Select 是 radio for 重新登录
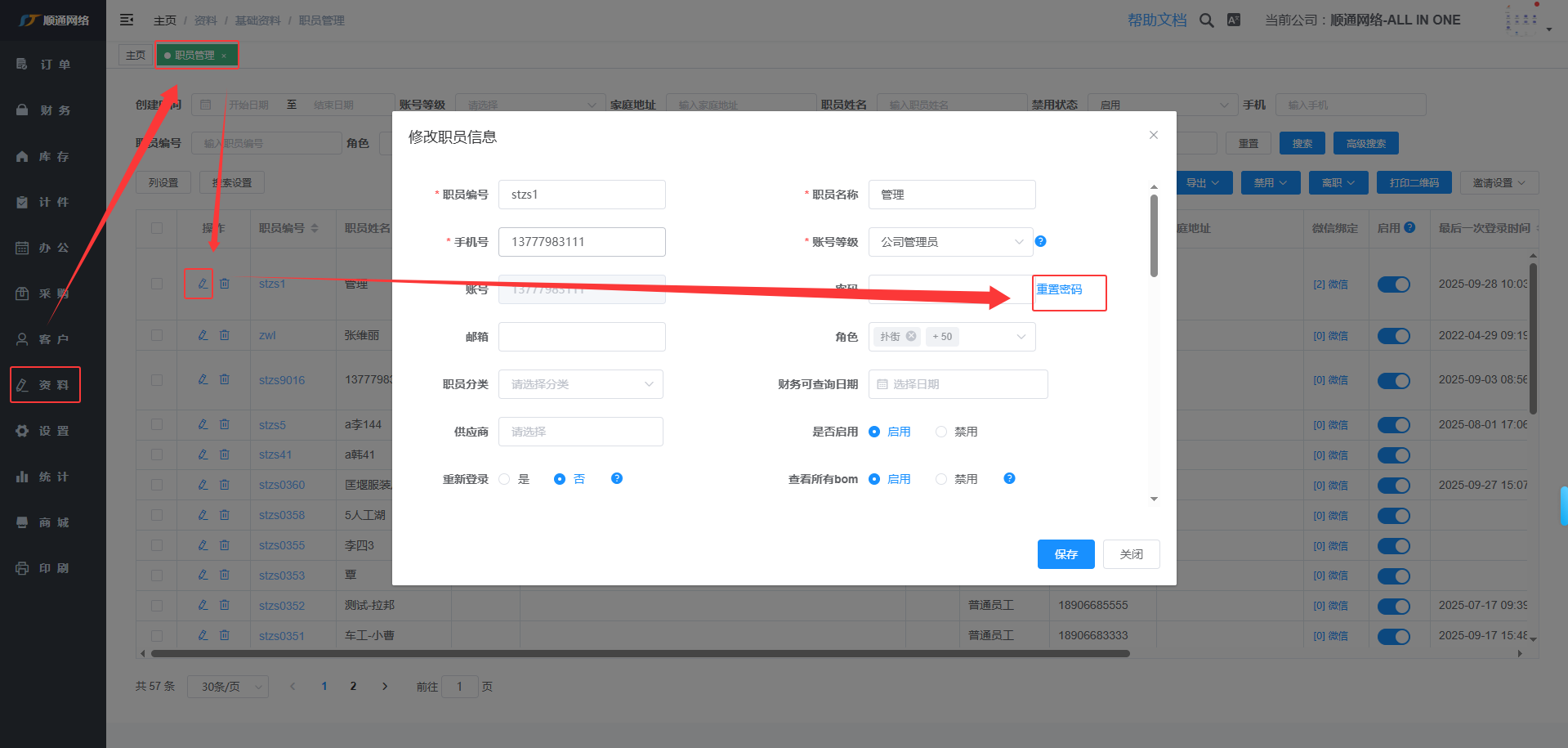Screen dimensions: 1568x748 click(x=504, y=479)
